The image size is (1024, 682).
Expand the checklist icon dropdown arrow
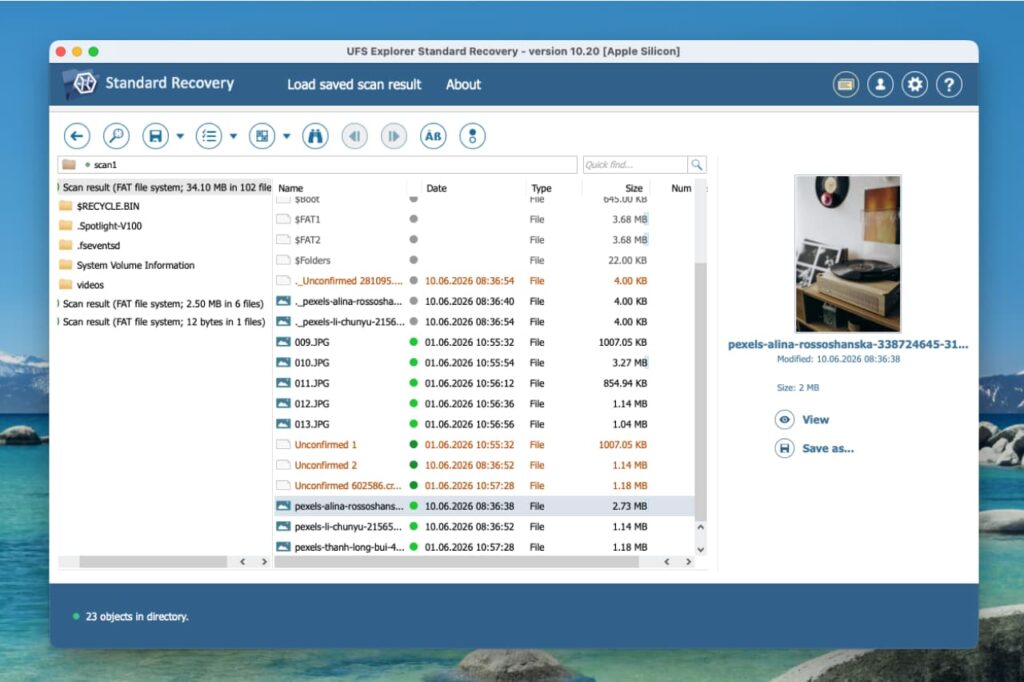(233, 136)
